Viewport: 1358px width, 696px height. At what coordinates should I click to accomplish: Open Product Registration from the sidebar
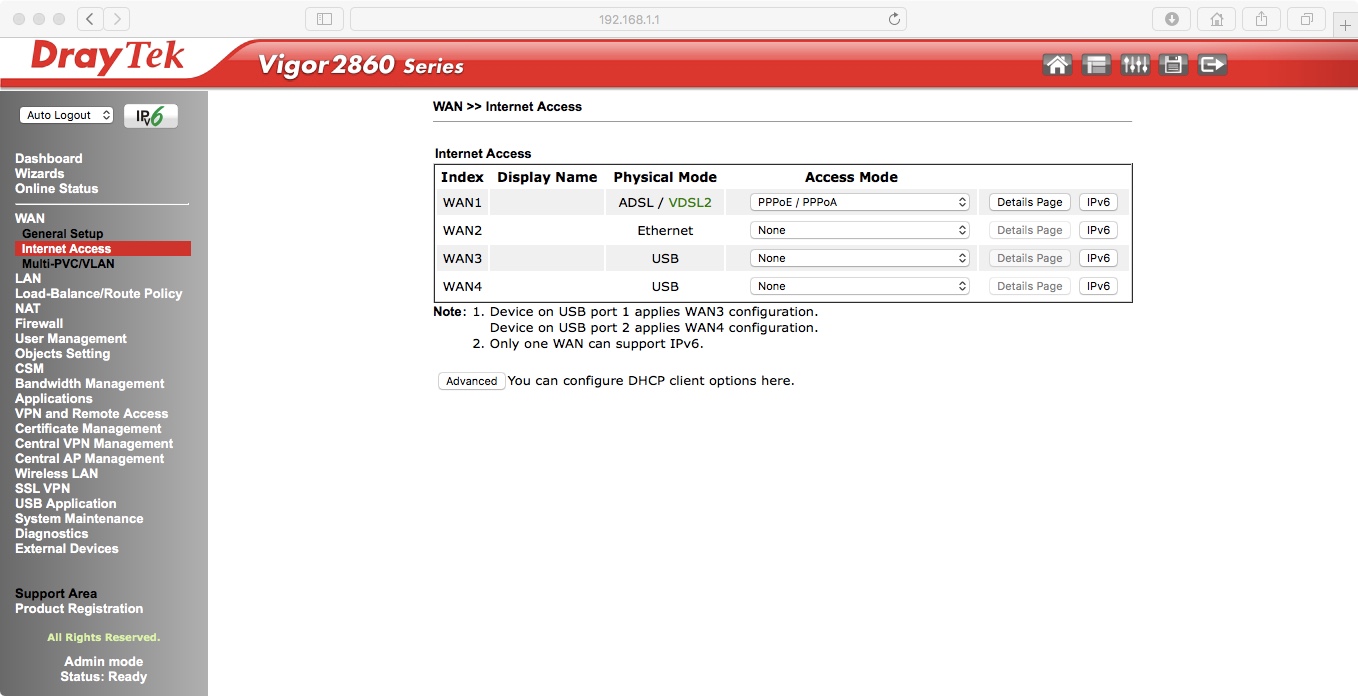78,608
